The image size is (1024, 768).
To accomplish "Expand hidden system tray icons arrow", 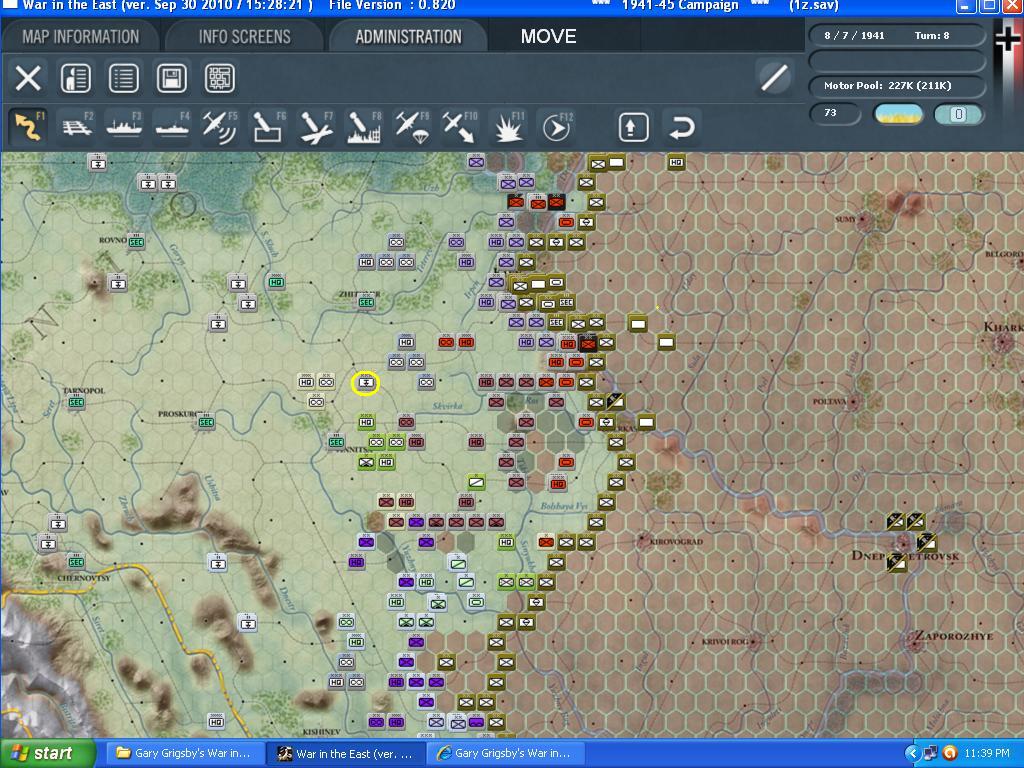I will [x=910, y=754].
